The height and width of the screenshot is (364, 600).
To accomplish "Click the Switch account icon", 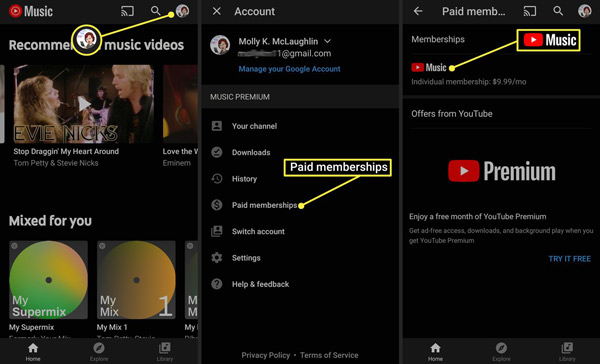I will [217, 231].
